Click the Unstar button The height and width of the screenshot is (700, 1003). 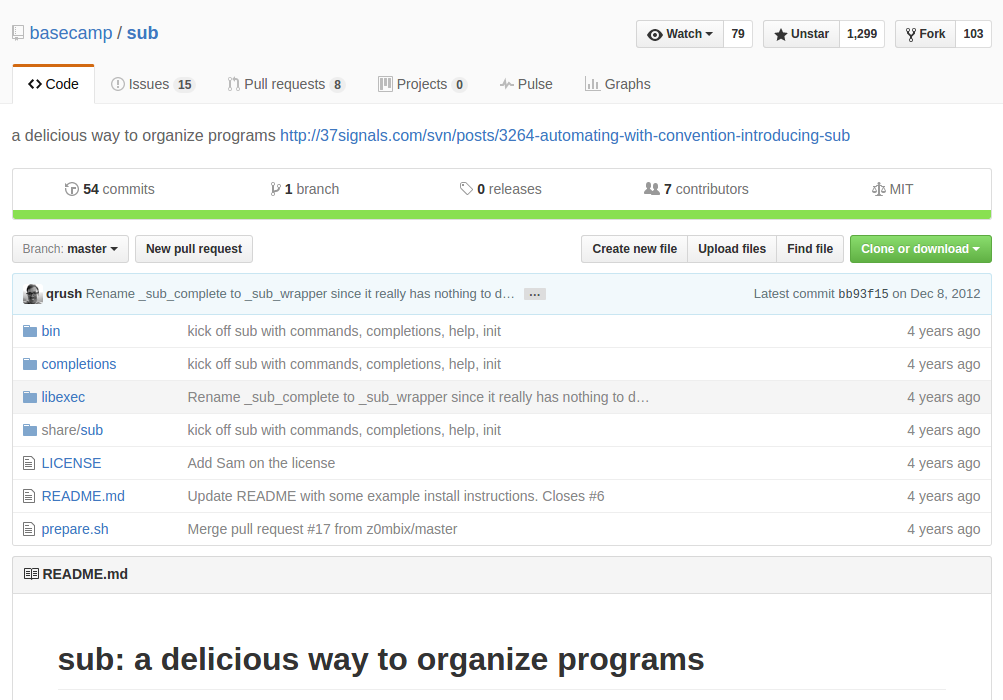[x=801, y=34]
